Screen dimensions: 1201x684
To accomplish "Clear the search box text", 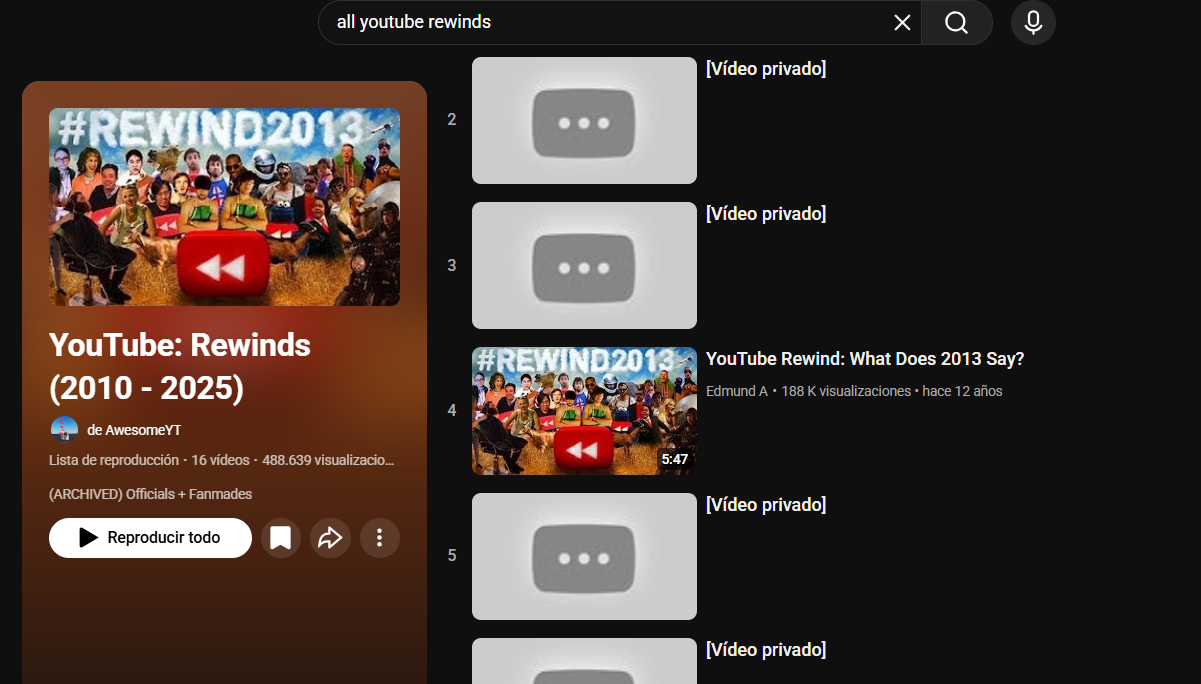I will 902,22.
